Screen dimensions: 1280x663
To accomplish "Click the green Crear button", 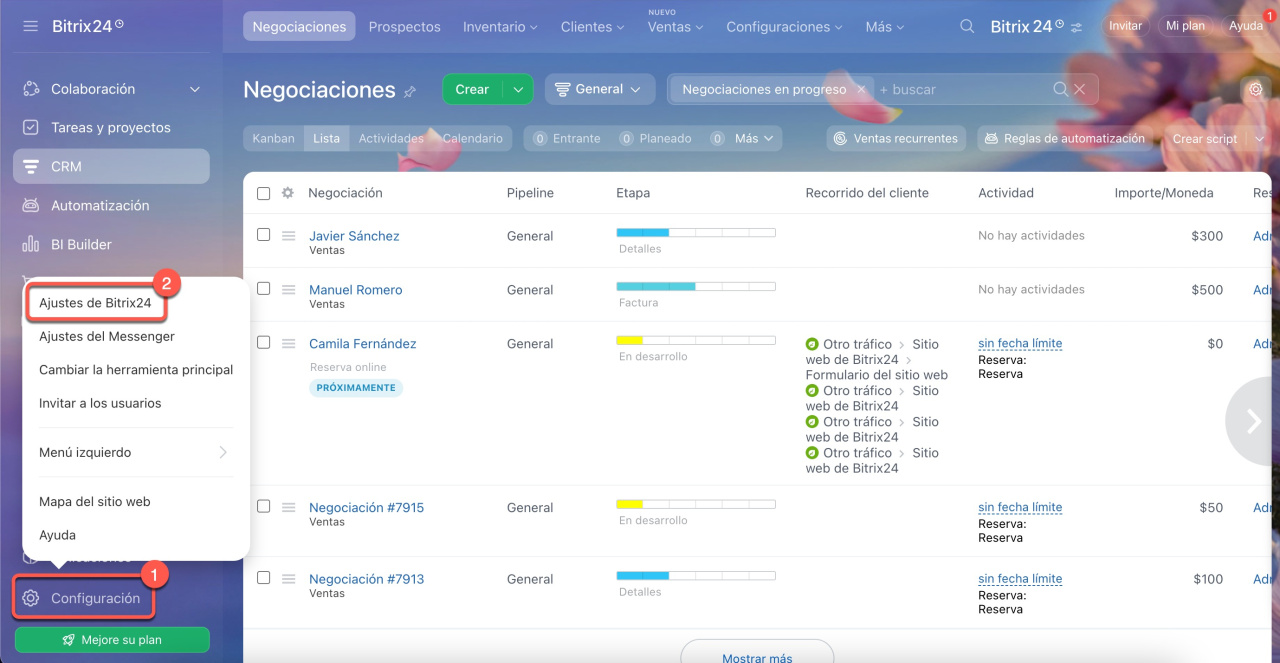I will coord(472,89).
